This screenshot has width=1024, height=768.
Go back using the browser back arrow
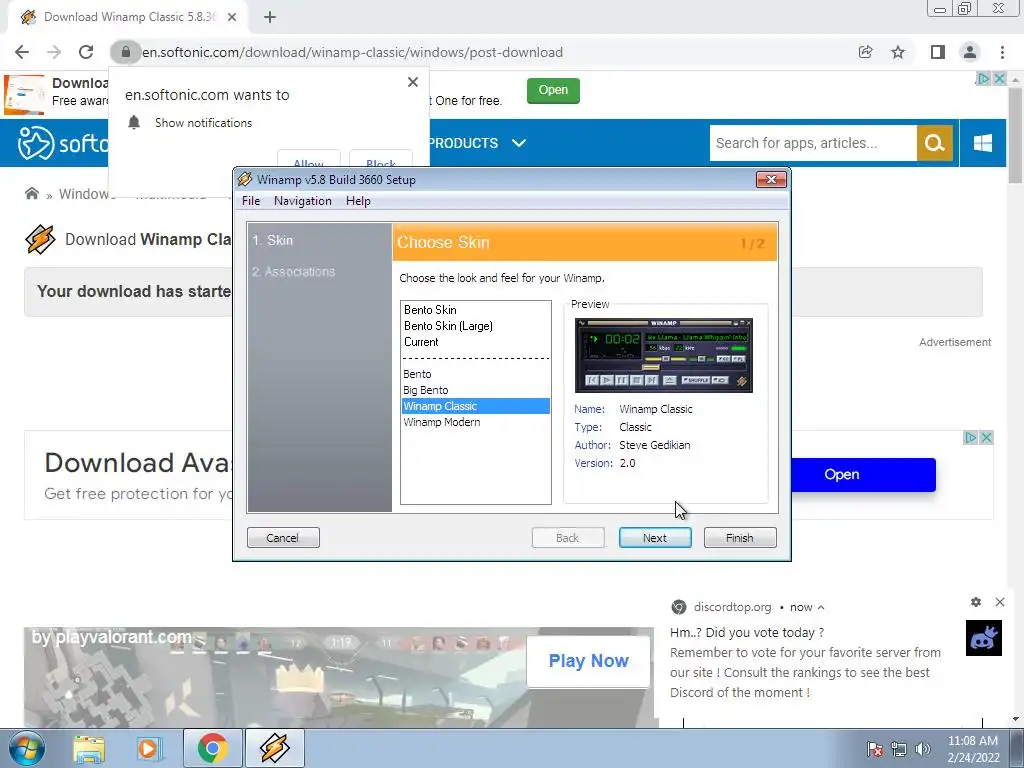pos(22,52)
